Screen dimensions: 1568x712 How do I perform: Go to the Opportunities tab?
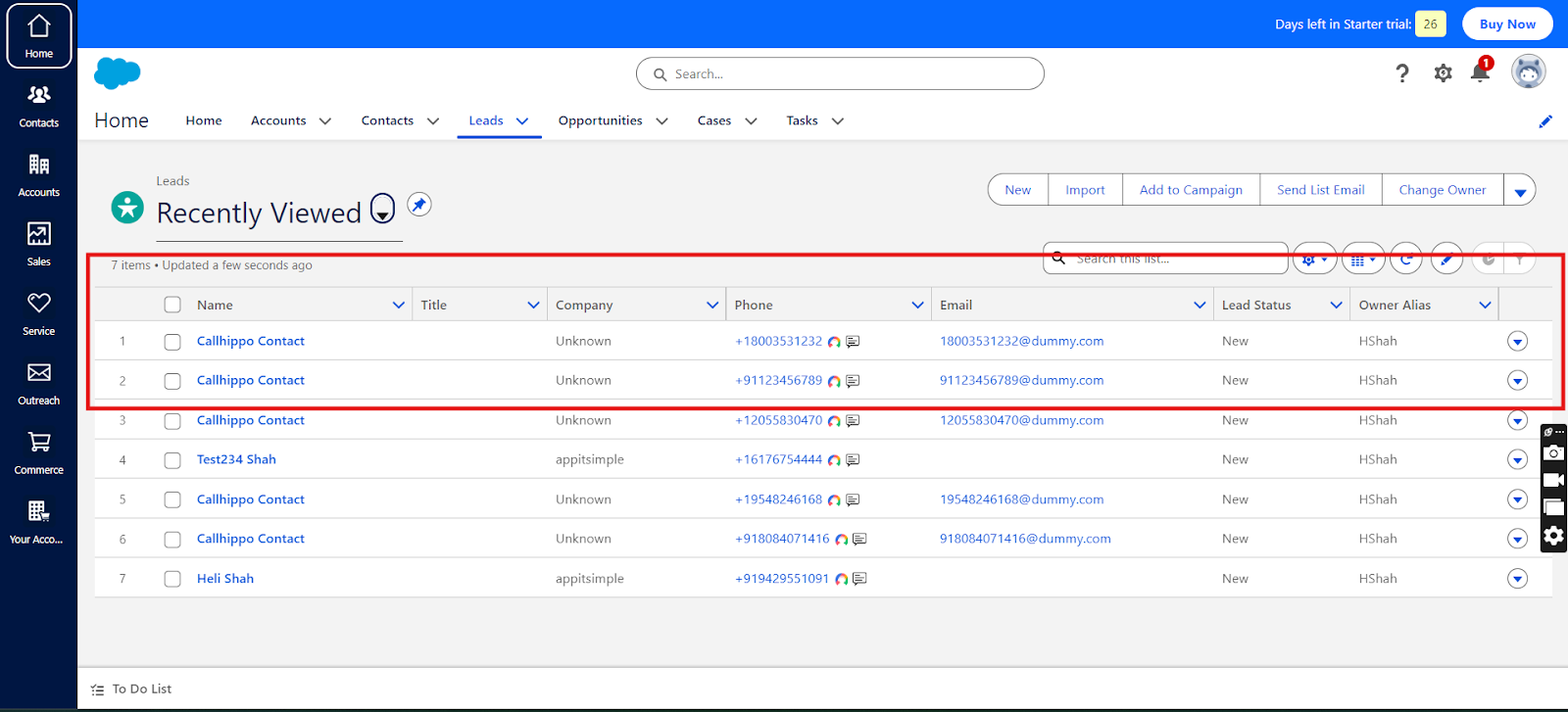tap(601, 120)
